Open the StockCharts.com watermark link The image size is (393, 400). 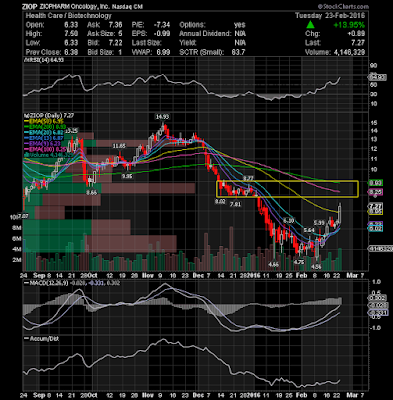pos(343,7)
